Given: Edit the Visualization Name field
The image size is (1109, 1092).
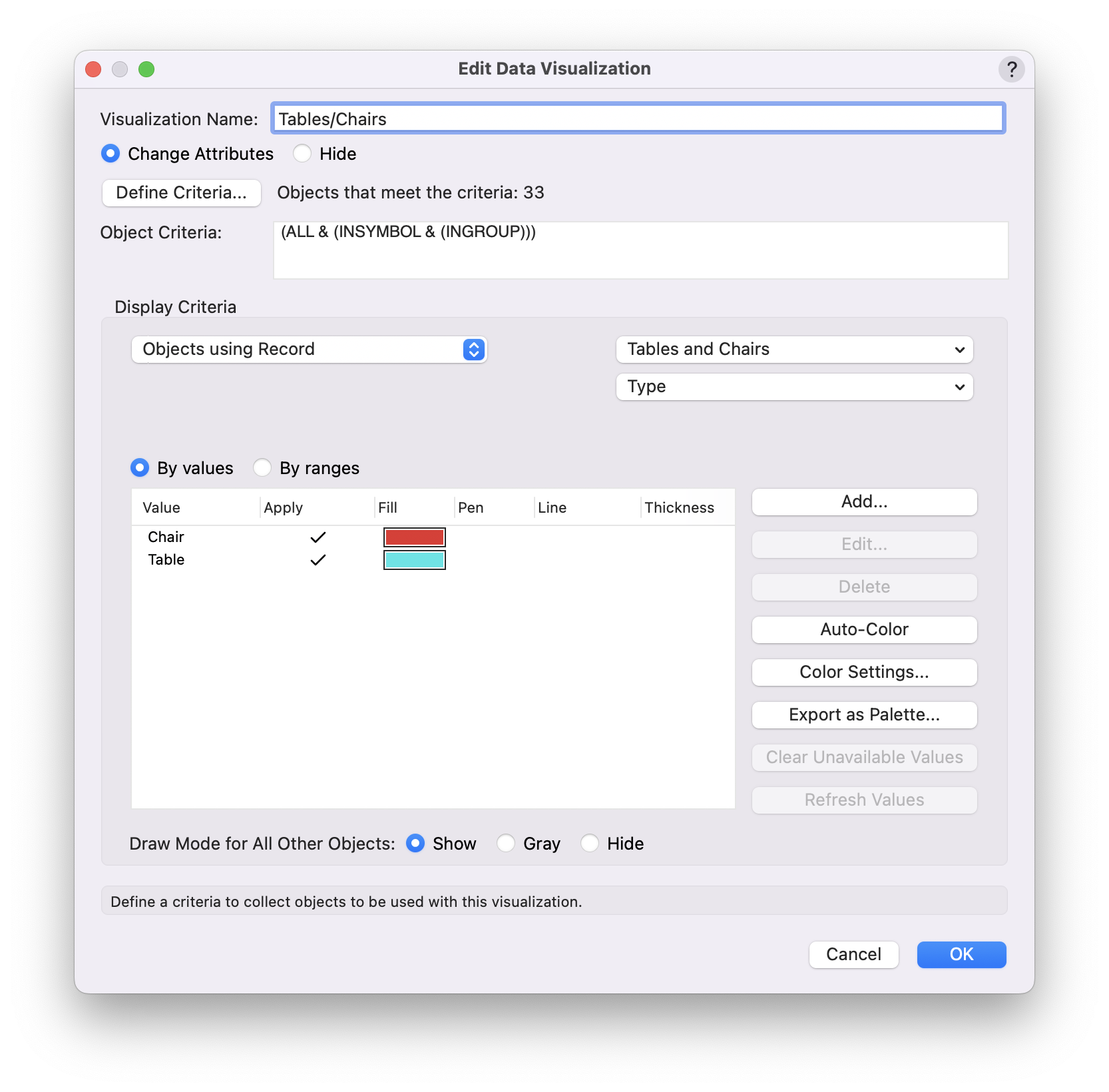Looking at the screenshot, I should 636,118.
